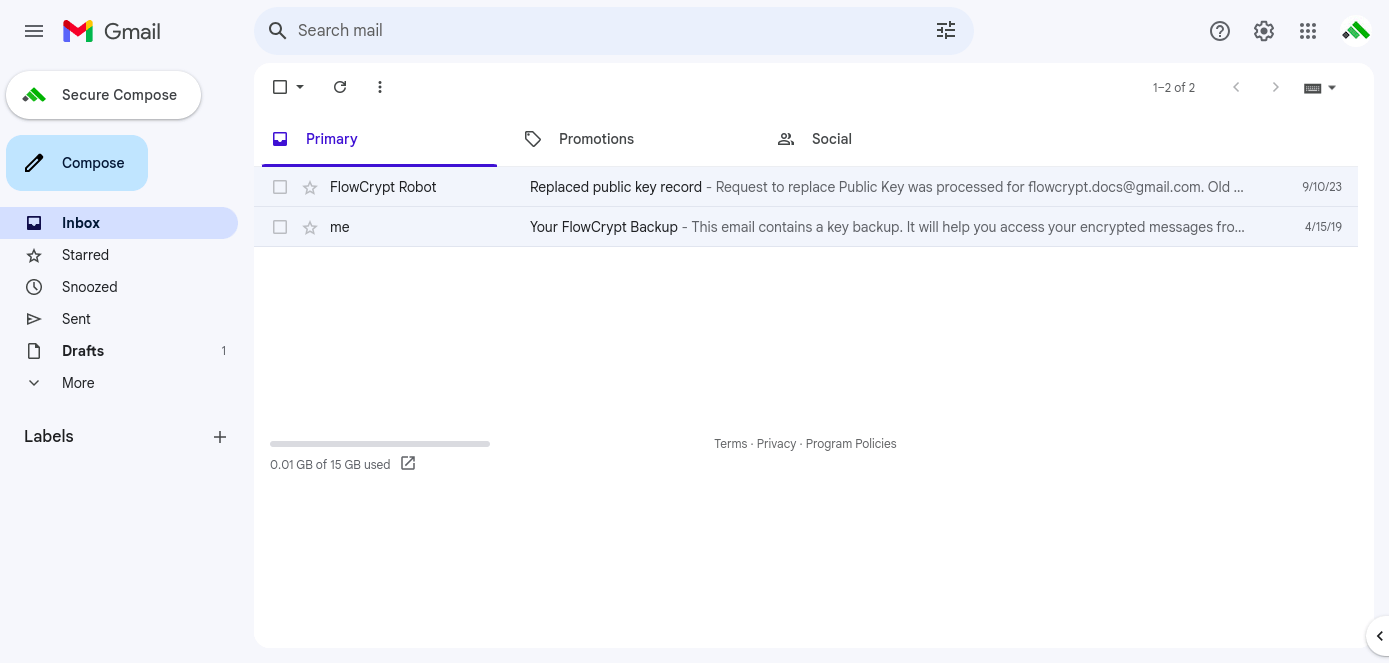The height and width of the screenshot is (663, 1389).
Task: Click the storage usage bar
Action: (380, 443)
